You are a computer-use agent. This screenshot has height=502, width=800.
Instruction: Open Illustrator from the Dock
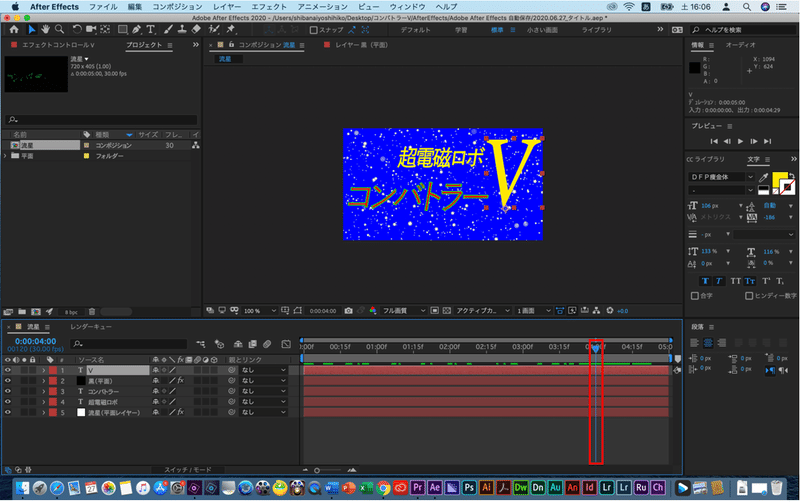(486, 488)
